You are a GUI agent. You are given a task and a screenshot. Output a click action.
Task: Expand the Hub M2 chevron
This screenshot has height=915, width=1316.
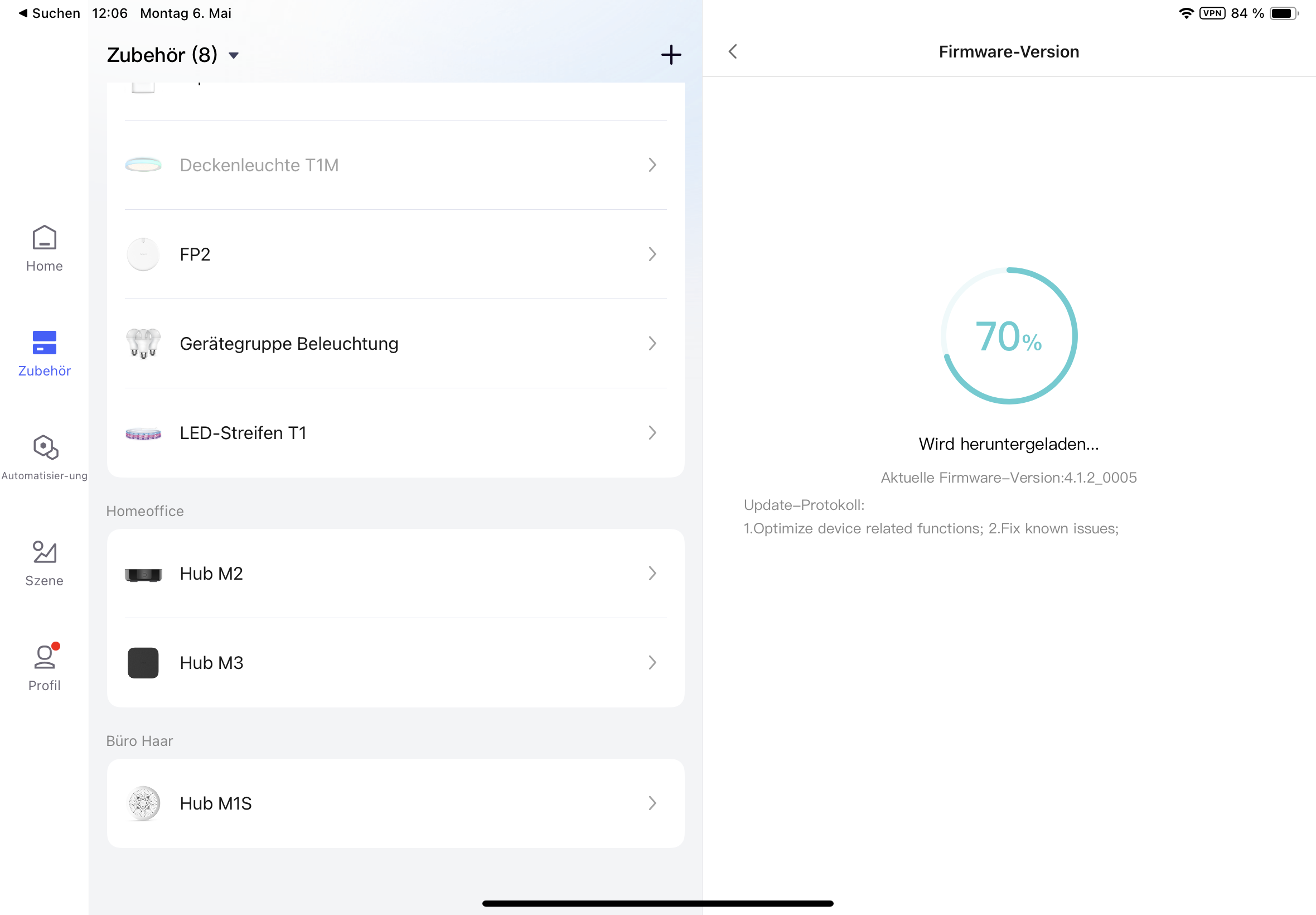[x=652, y=574]
